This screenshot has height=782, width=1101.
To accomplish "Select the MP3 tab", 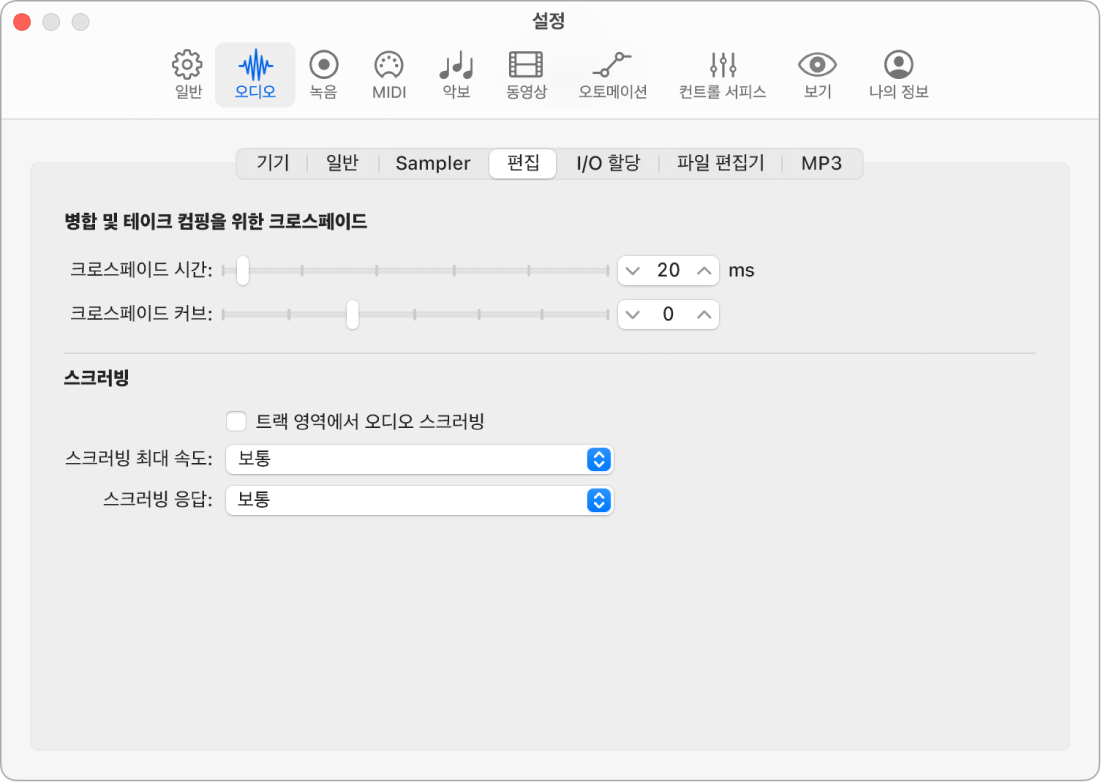I will tap(821, 163).
